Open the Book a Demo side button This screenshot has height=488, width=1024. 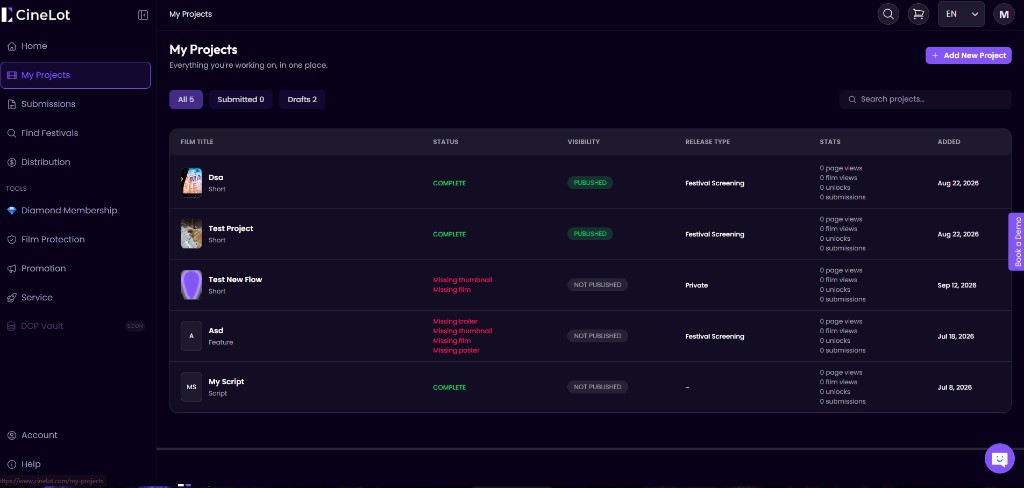pyautogui.click(x=1017, y=242)
